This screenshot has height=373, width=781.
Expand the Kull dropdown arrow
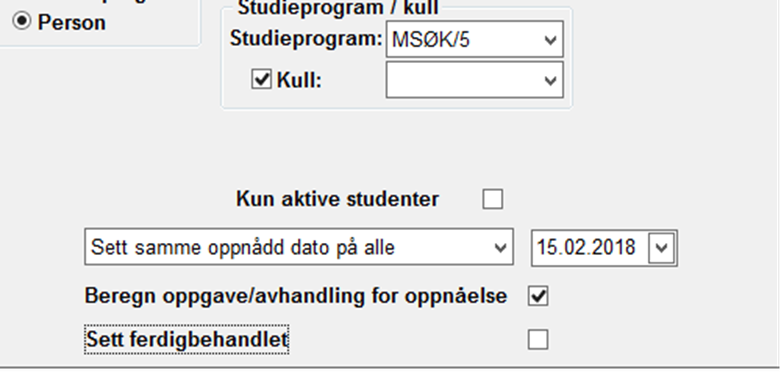coord(550,80)
